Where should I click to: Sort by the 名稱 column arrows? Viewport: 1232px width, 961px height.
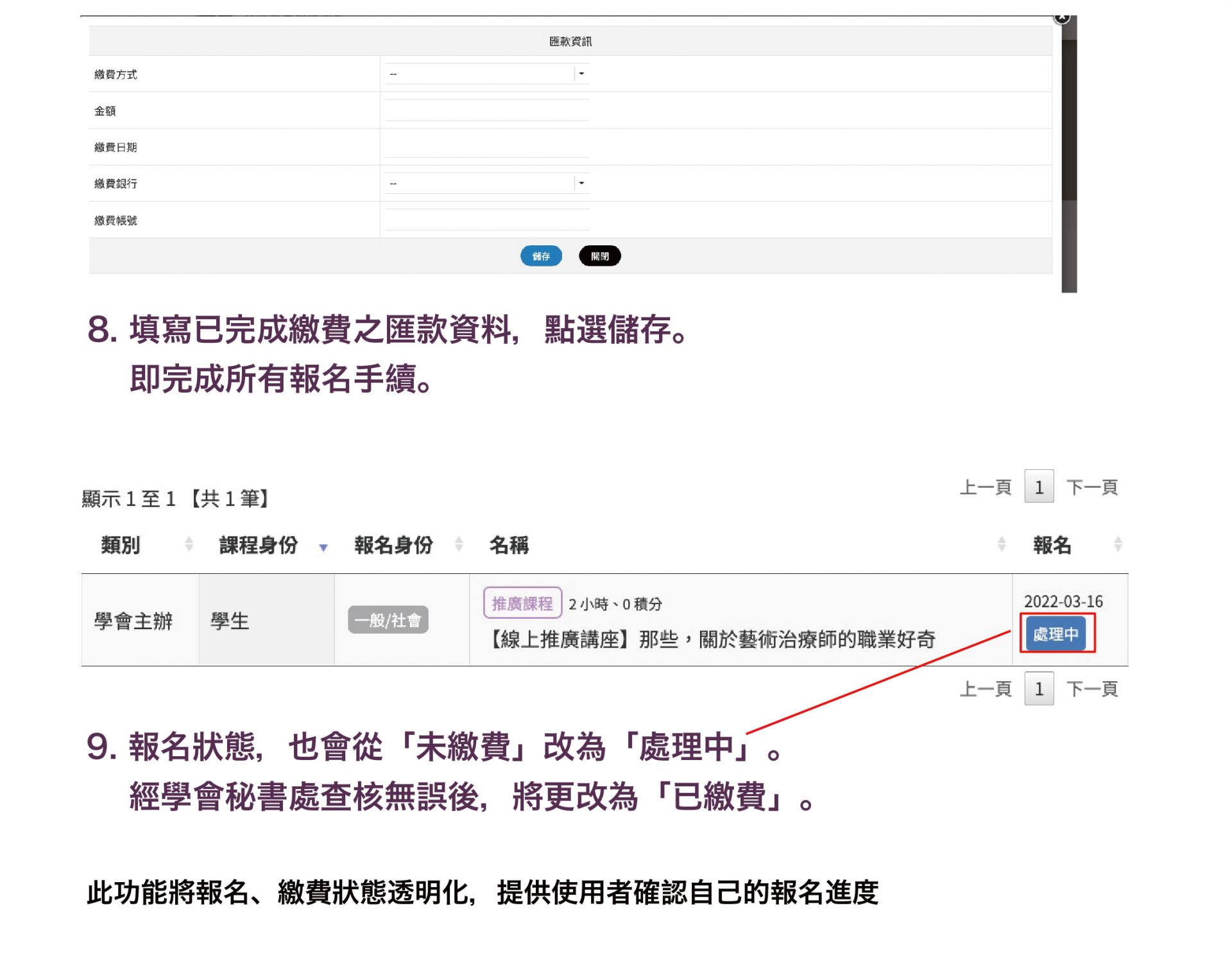(1002, 544)
